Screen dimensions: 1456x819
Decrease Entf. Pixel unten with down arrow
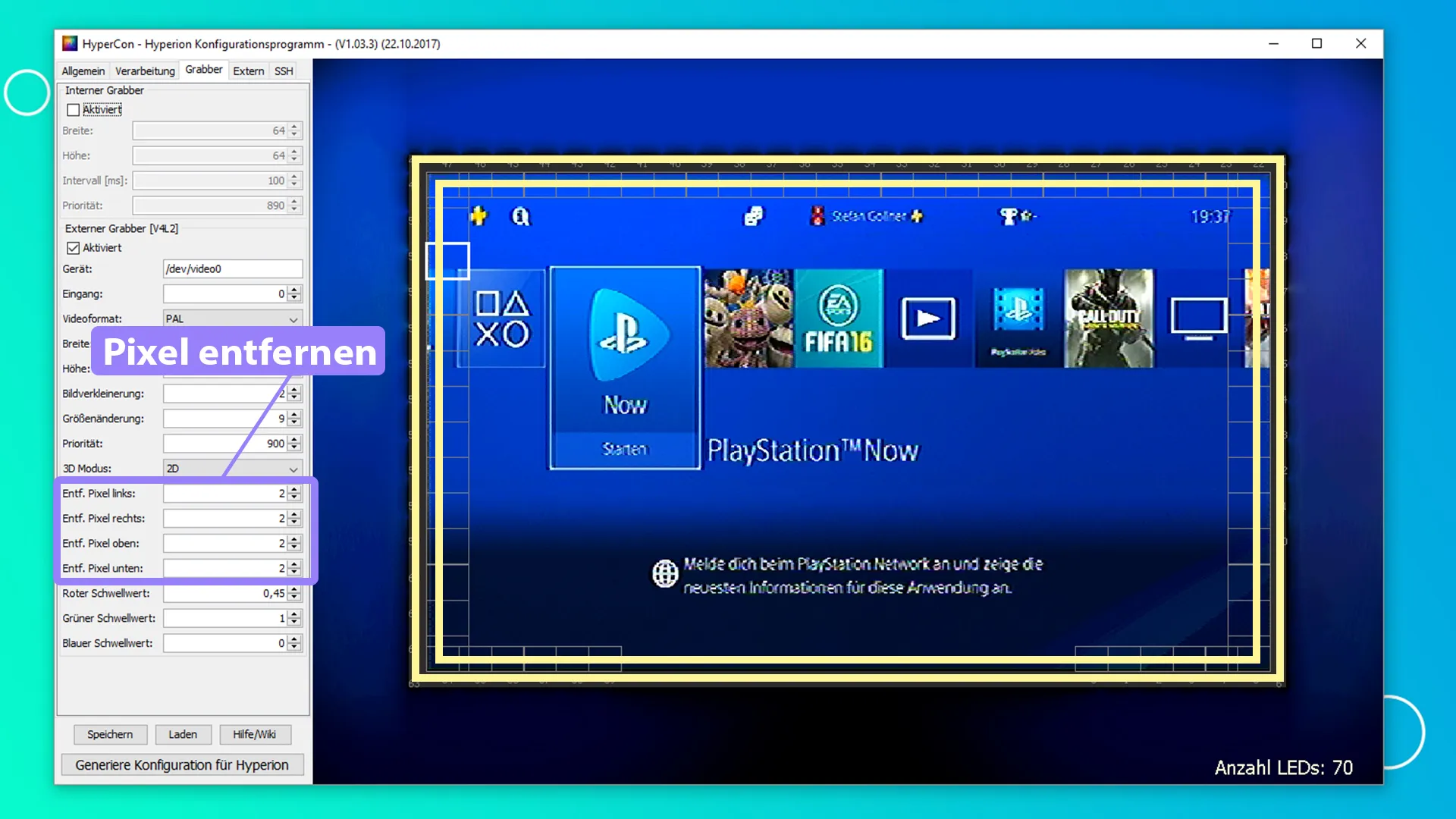[295, 573]
